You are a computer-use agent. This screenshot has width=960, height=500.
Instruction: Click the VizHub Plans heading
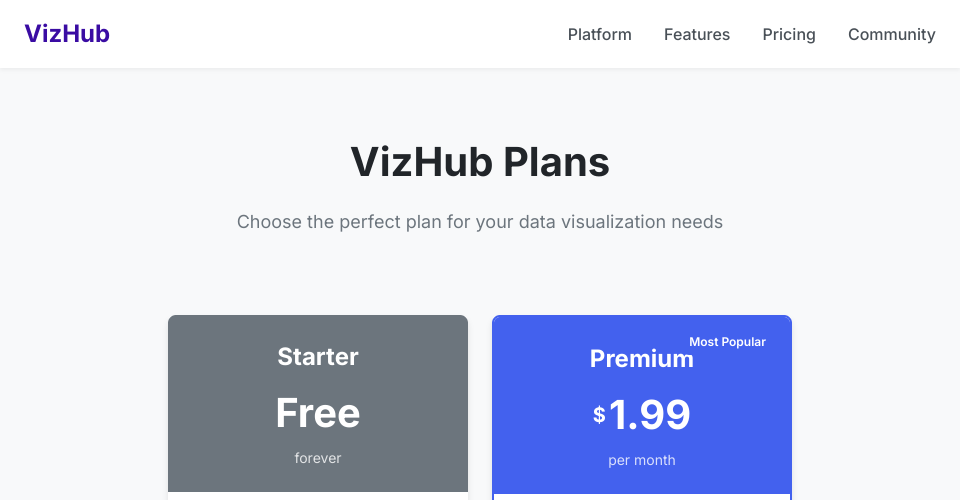click(x=480, y=162)
